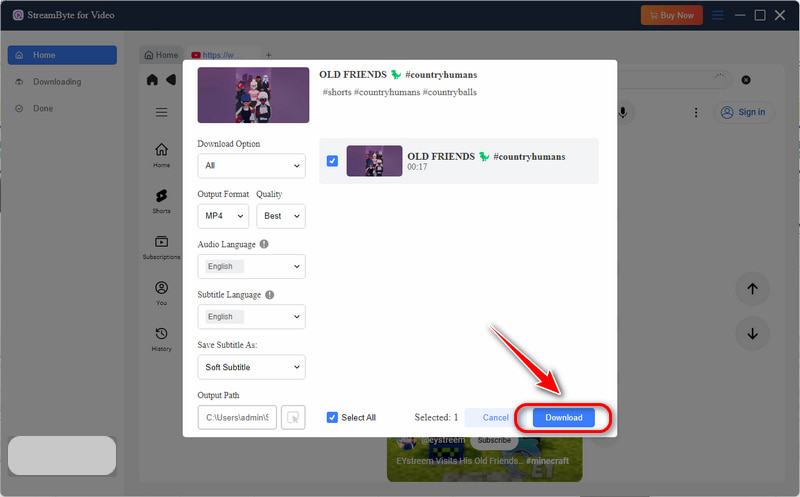
Task: Expand the Quality dropdown set to Best
Action: [x=281, y=216]
